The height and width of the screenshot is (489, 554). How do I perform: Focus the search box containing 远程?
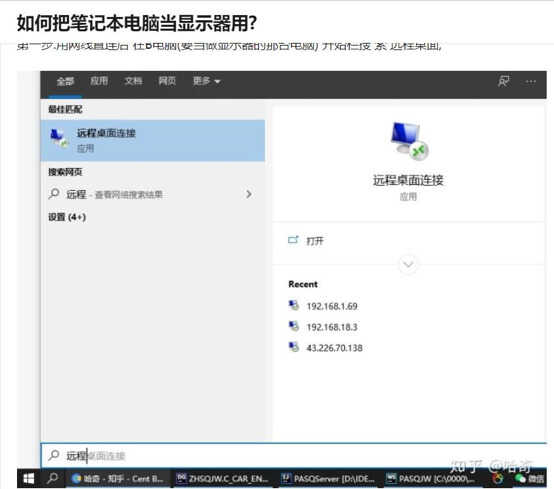coord(294,455)
